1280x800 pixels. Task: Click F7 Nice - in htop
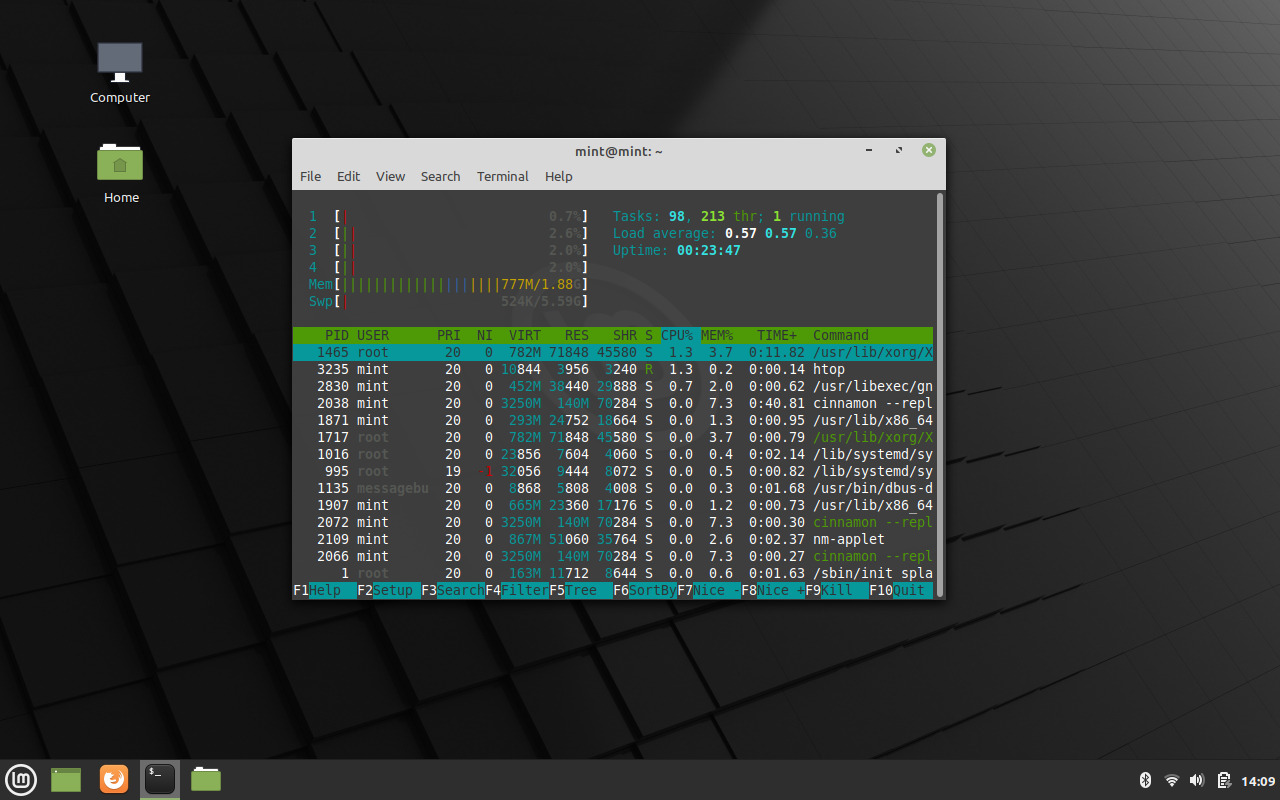pyautogui.click(x=709, y=590)
